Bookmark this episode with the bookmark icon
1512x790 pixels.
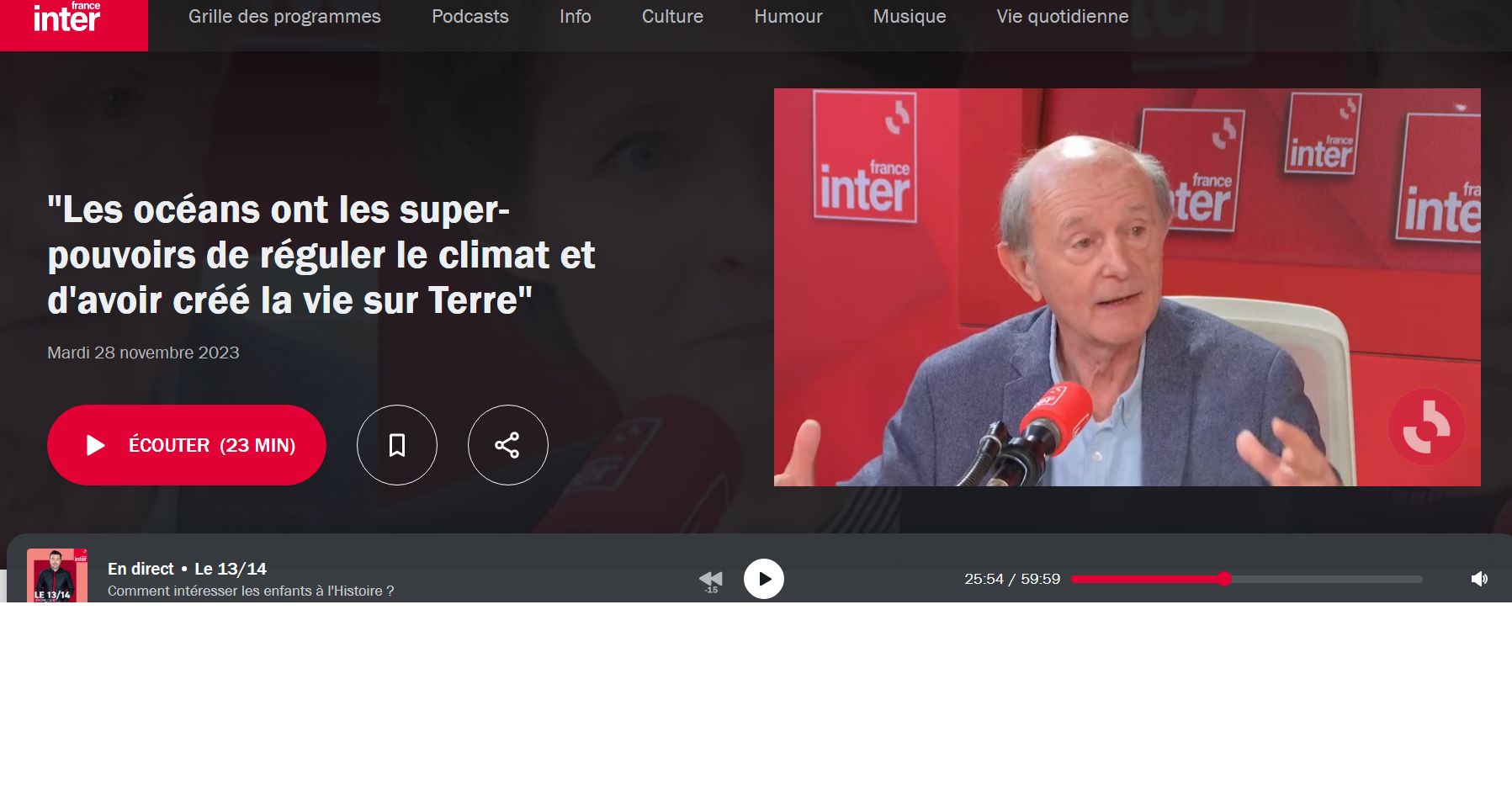[x=397, y=445]
